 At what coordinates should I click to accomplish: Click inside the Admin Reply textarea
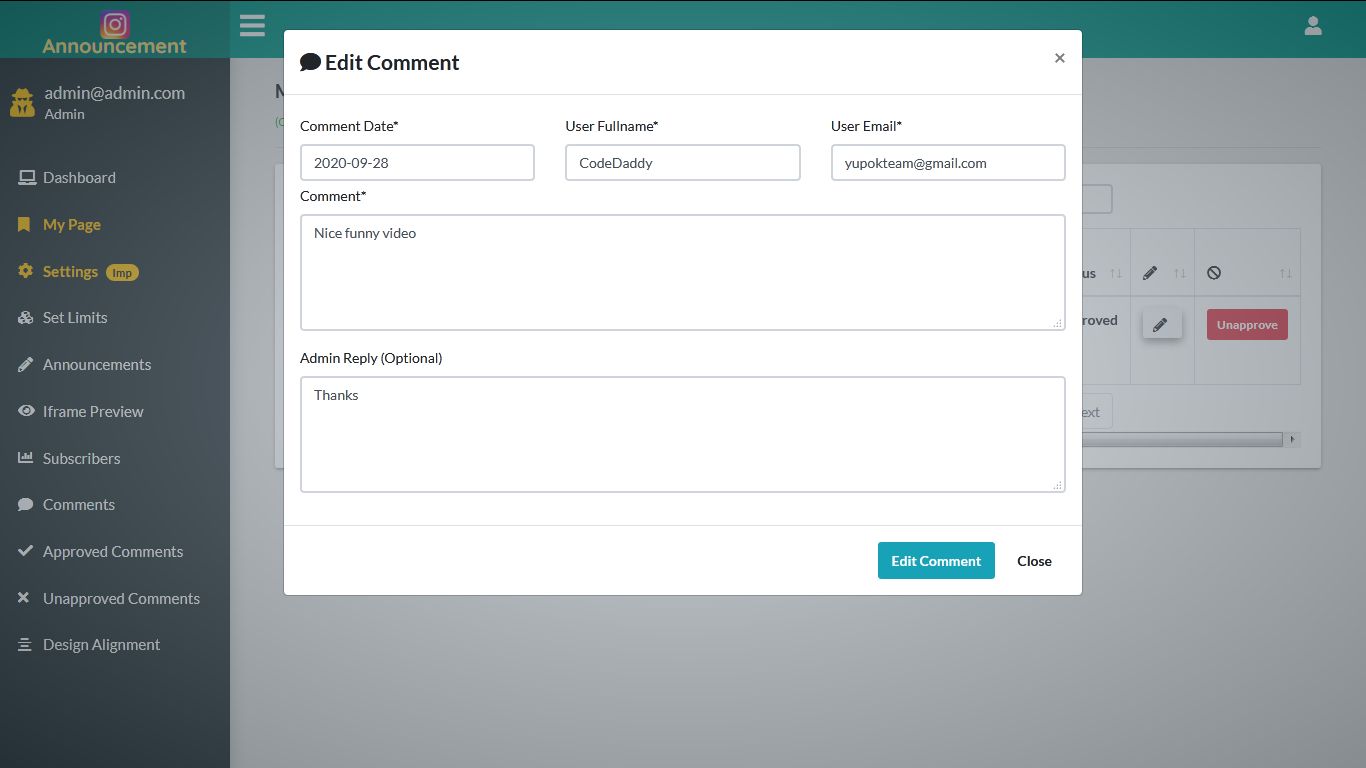683,434
